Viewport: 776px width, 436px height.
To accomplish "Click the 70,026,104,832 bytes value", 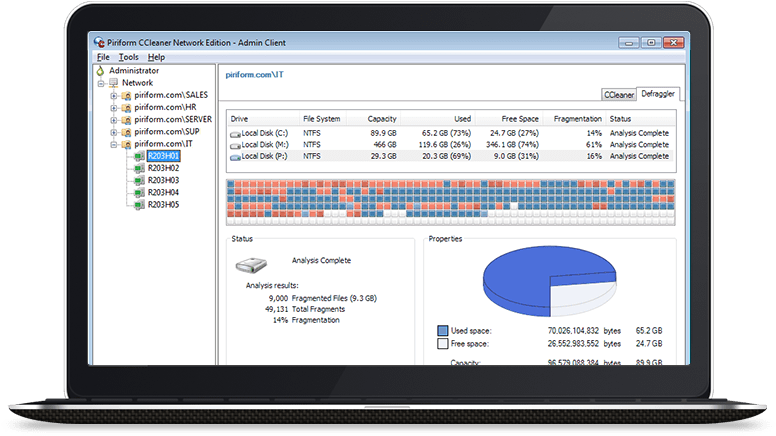I will [x=573, y=331].
